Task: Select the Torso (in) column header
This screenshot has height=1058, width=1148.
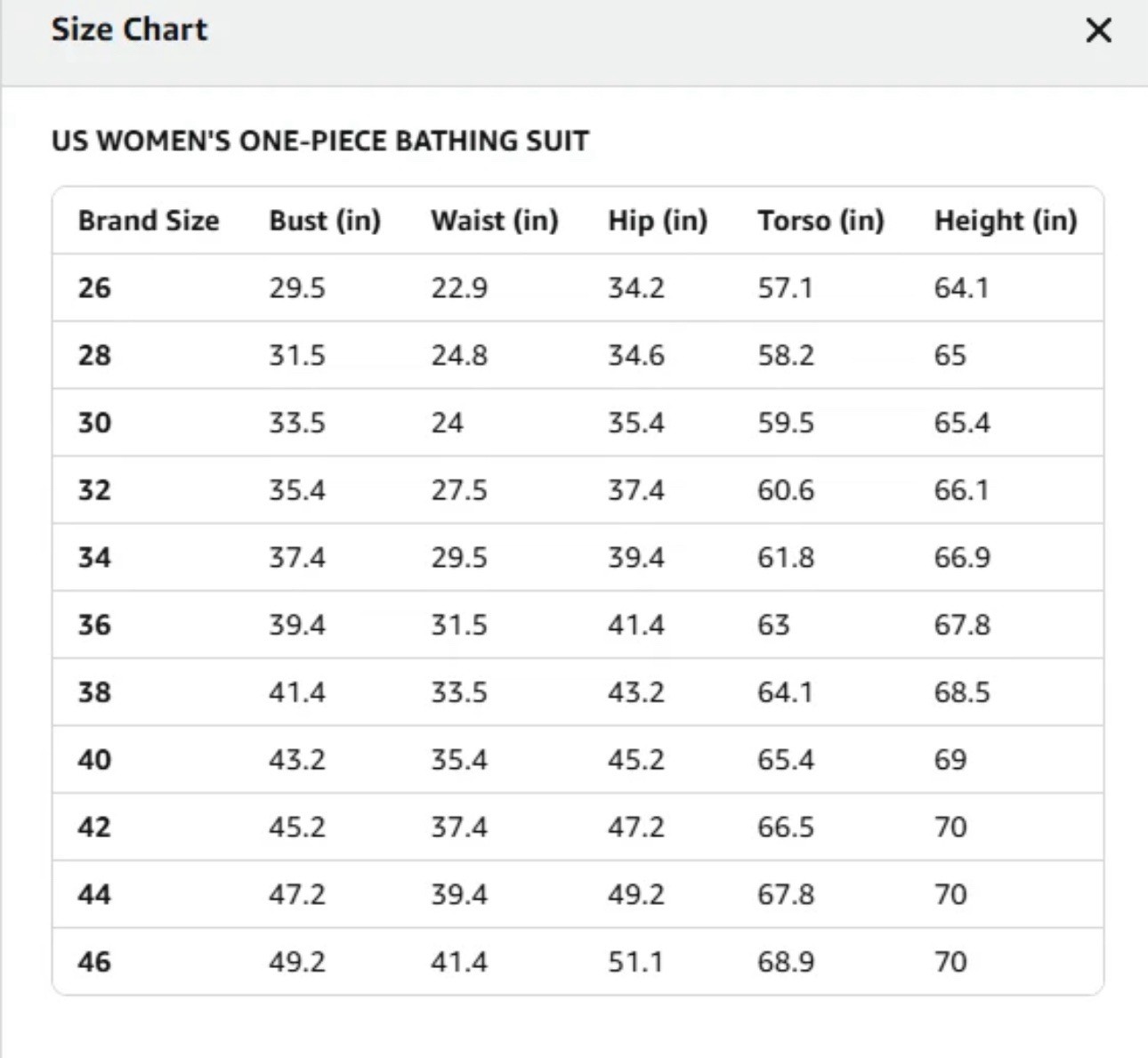Action: tap(821, 221)
